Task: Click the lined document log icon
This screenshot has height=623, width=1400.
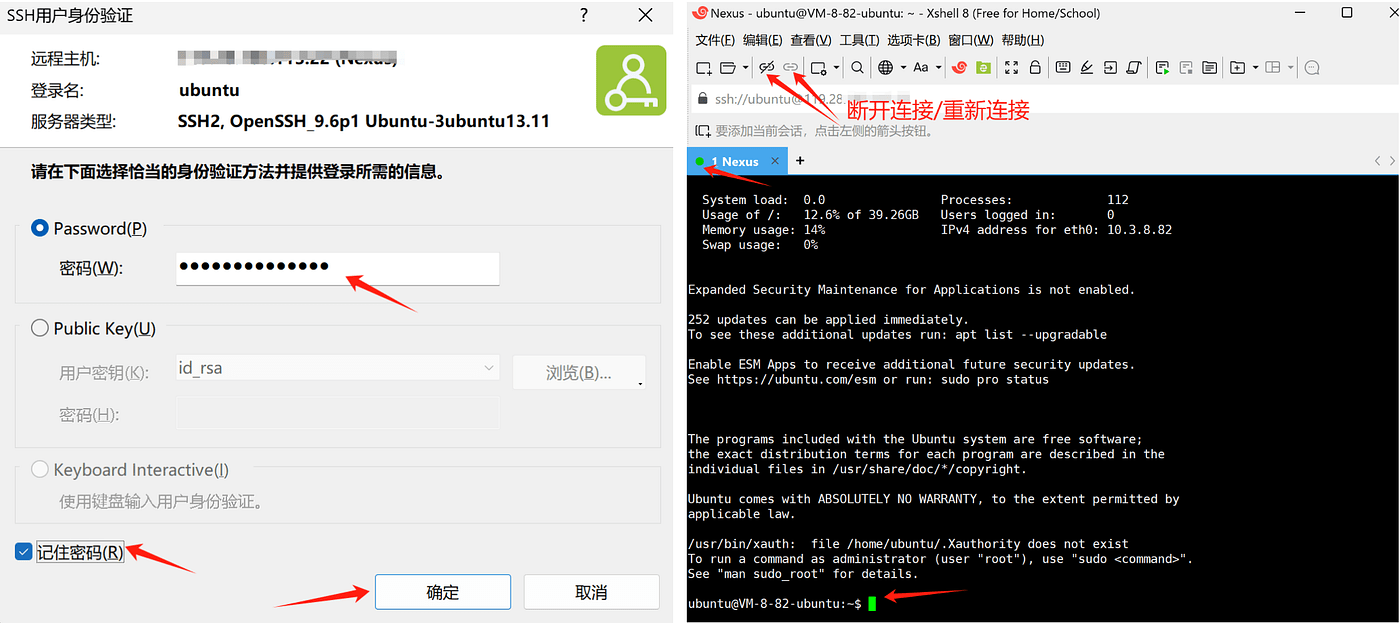Action: click(x=1209, y=68)
